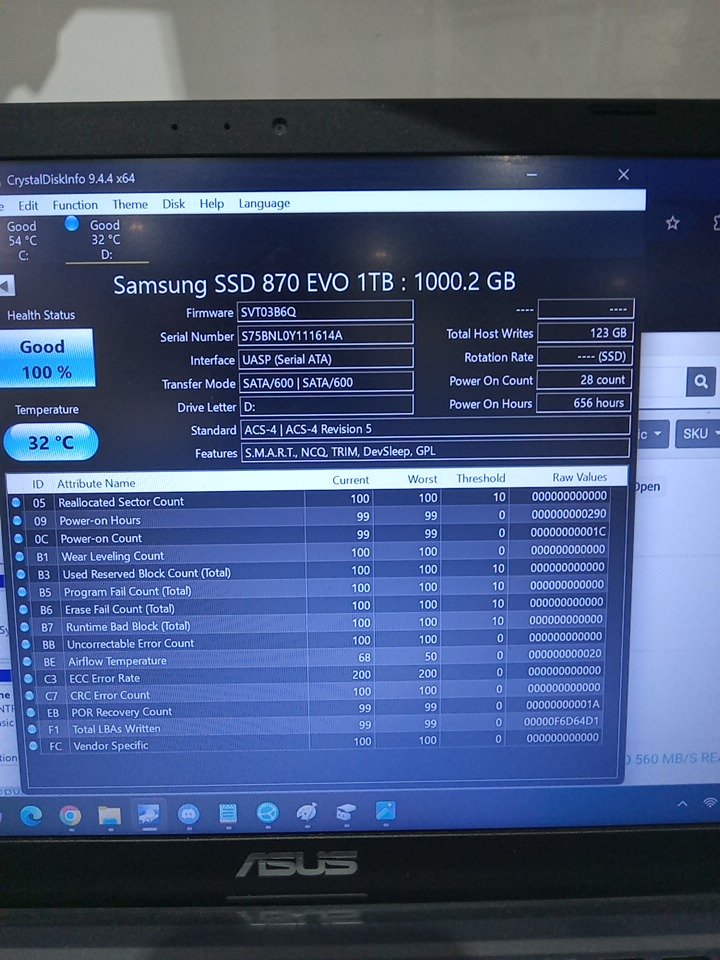The height and width of the screenshot is (960, 720).
Task: Open the Theme menu
Action: (x=130, y=204)
